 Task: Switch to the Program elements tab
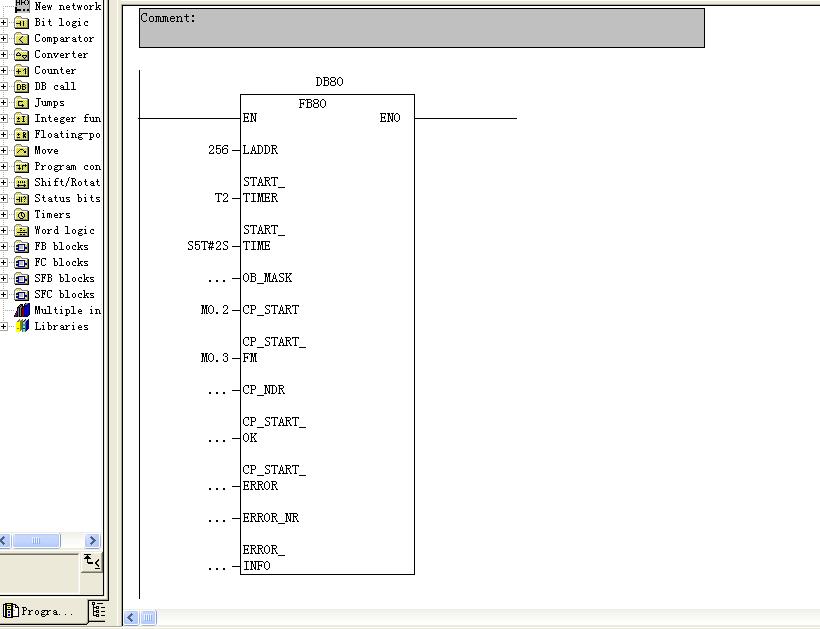coord(42,611)
